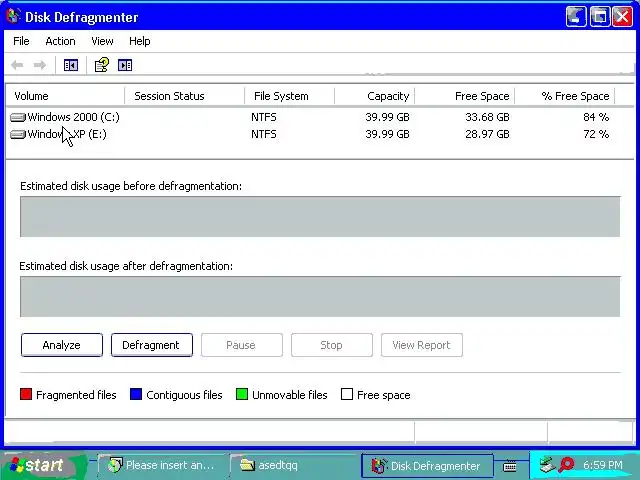Click the 33.68 GB free space value
The width and height of the screenshot is (640, 480).
[x=487, y=117]
